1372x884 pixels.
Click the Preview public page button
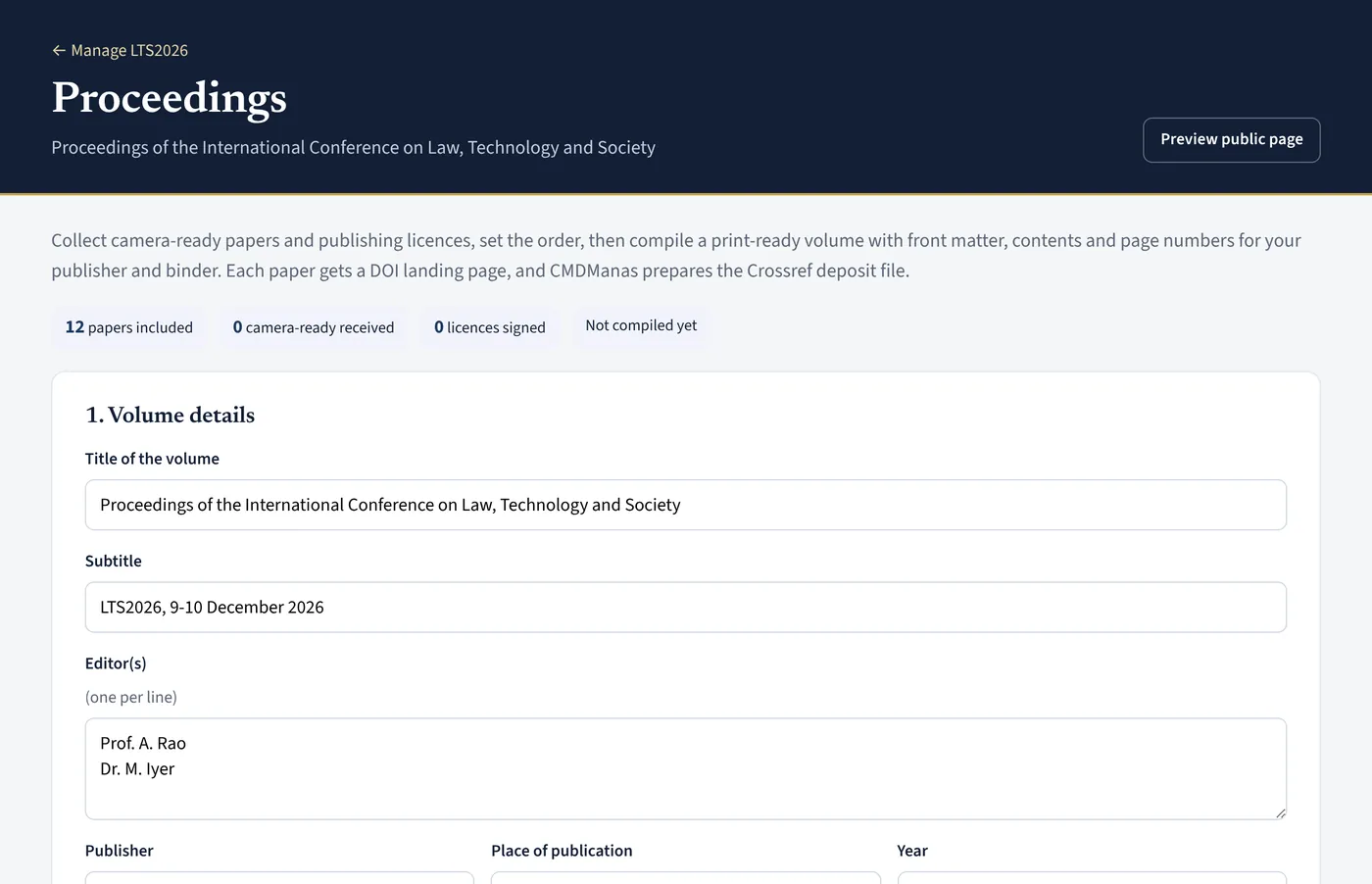[1231, 140]
